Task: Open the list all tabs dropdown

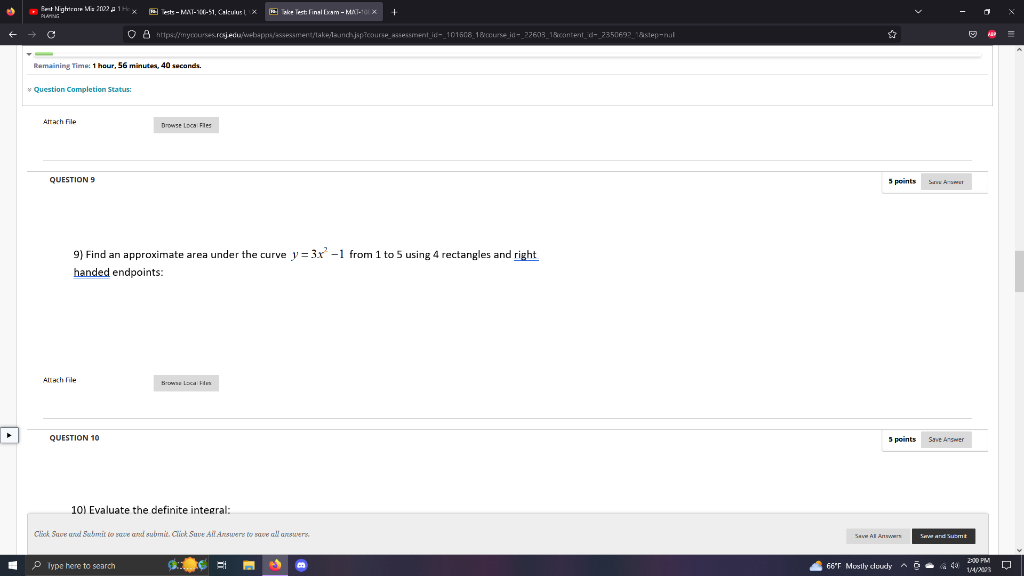Action: [x=918, y=12]
